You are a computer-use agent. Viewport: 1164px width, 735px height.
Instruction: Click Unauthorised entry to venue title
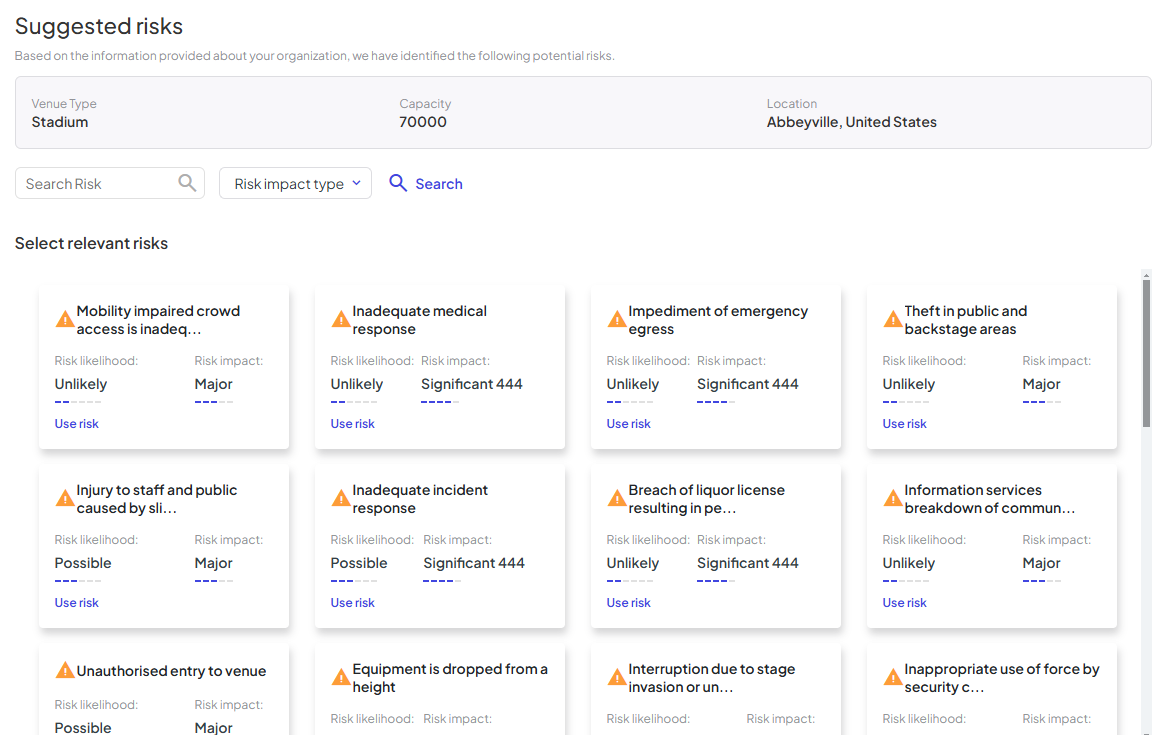(x=171, y=670)
